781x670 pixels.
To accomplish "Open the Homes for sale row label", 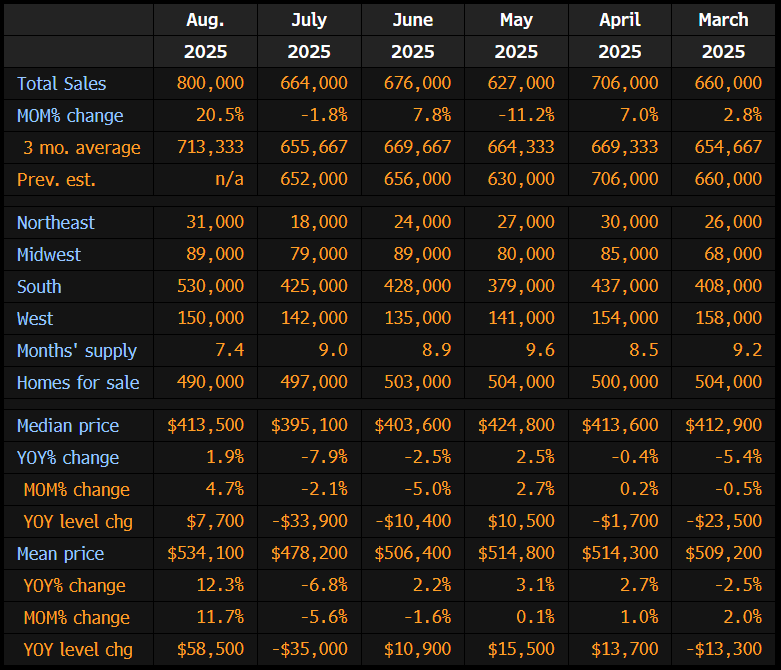I will (x=78, y=383).
